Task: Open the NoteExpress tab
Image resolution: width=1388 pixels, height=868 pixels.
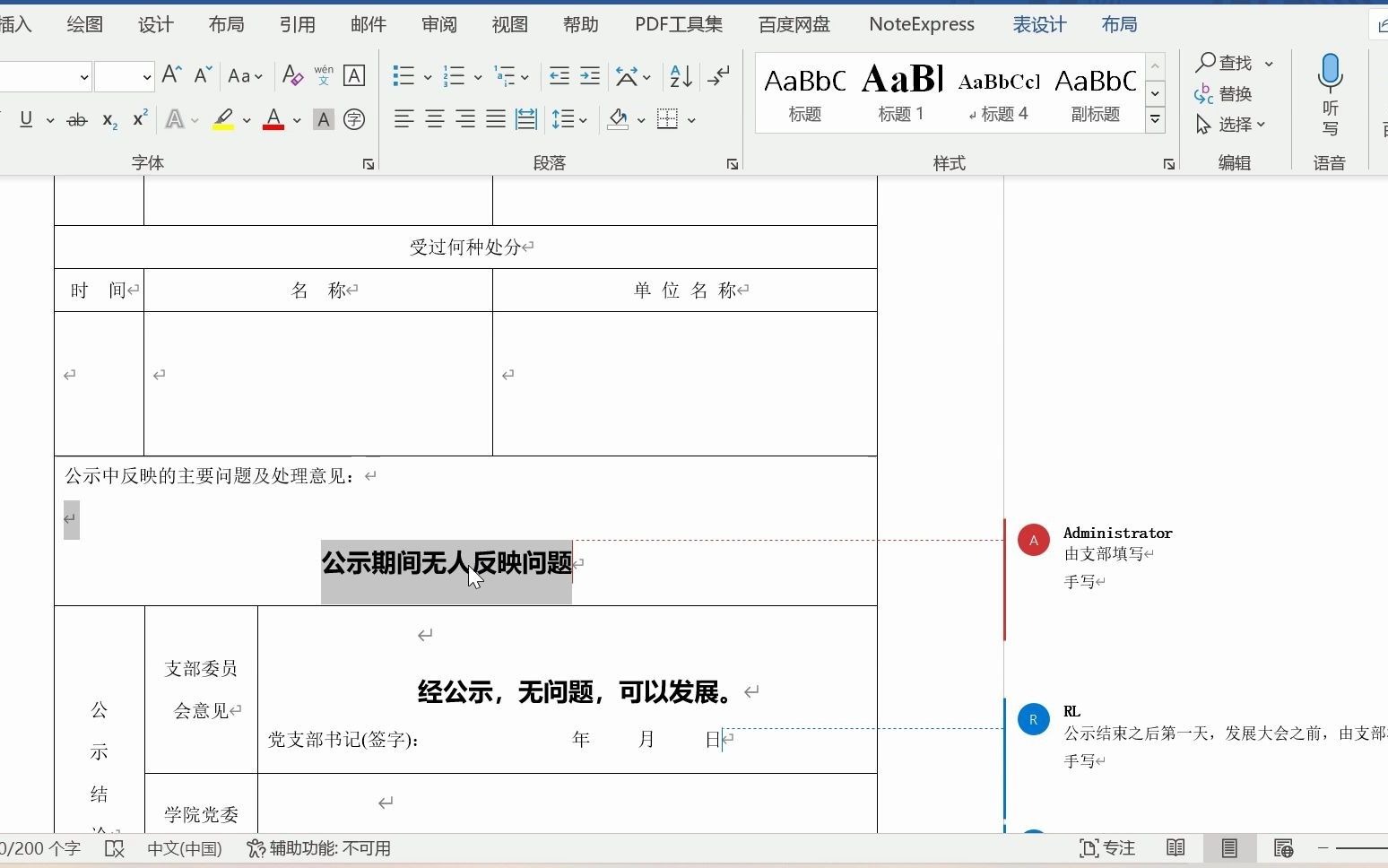Action: [922, 24]
